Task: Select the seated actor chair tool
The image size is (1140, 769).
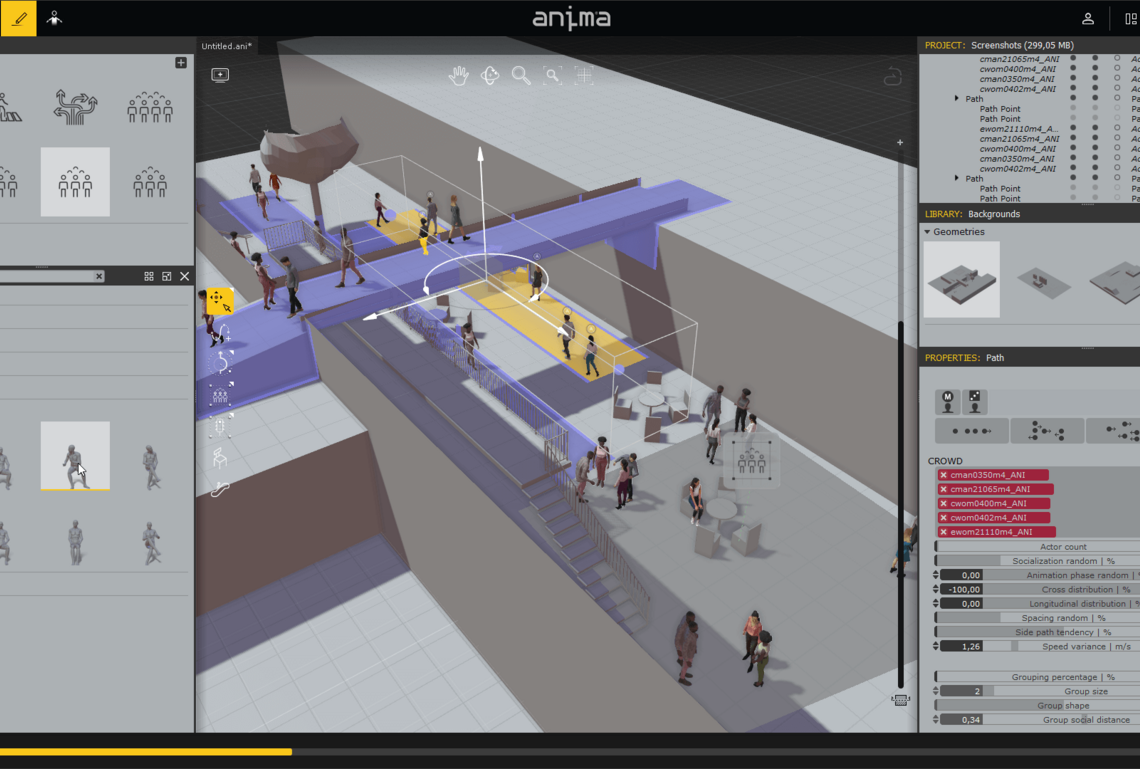Action: [218, 457]
